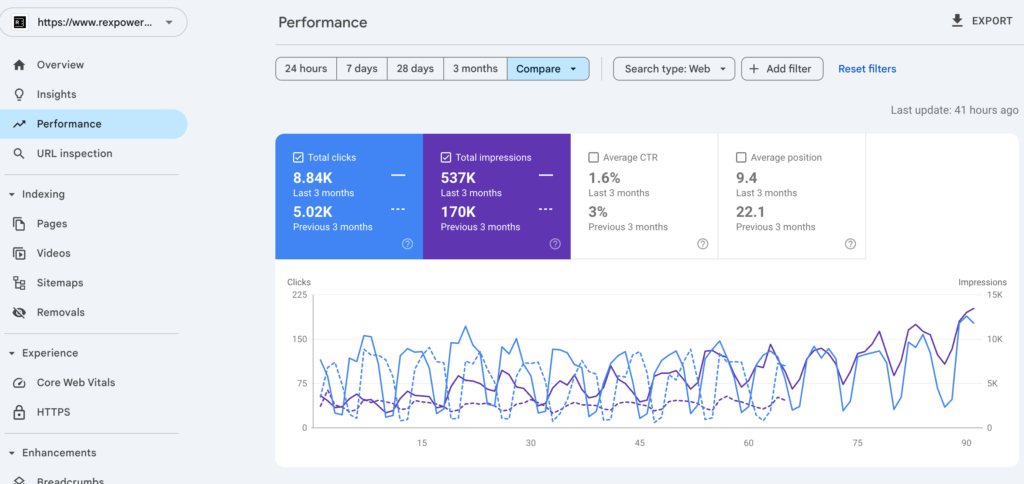Click the HTTPS lock icon
This screenshot has width=1024, height=484.
pos(18,412)
